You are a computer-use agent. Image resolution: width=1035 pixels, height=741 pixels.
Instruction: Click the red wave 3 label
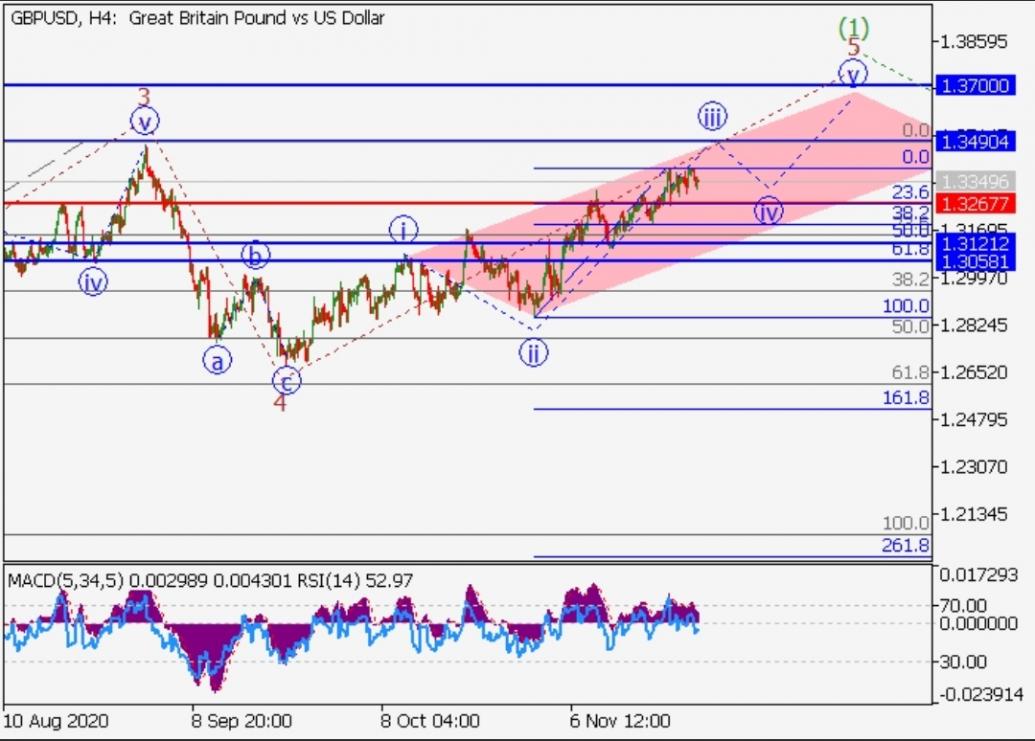(x=144, y=98)
